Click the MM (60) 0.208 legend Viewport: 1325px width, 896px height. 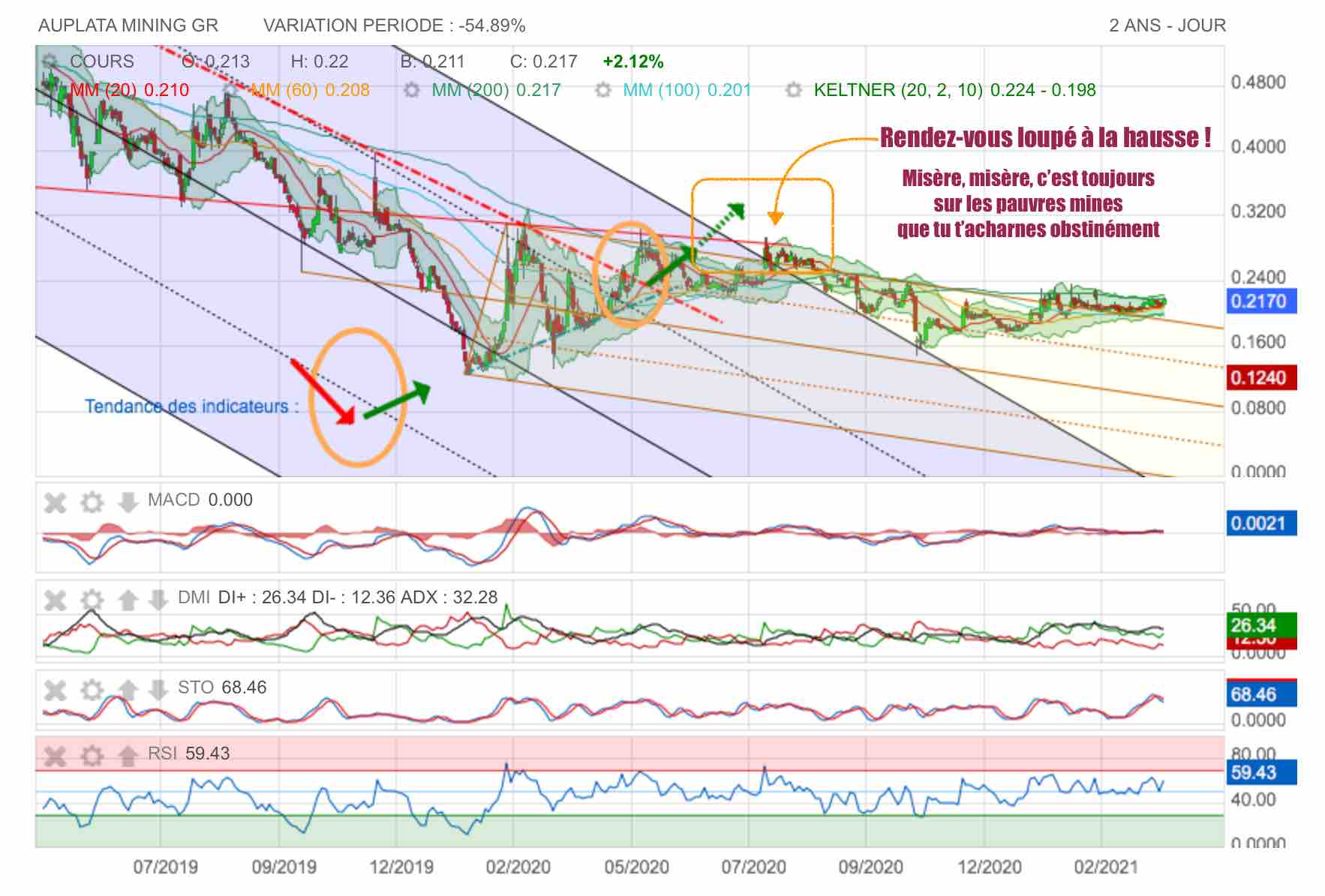click(x=310, y=90)
